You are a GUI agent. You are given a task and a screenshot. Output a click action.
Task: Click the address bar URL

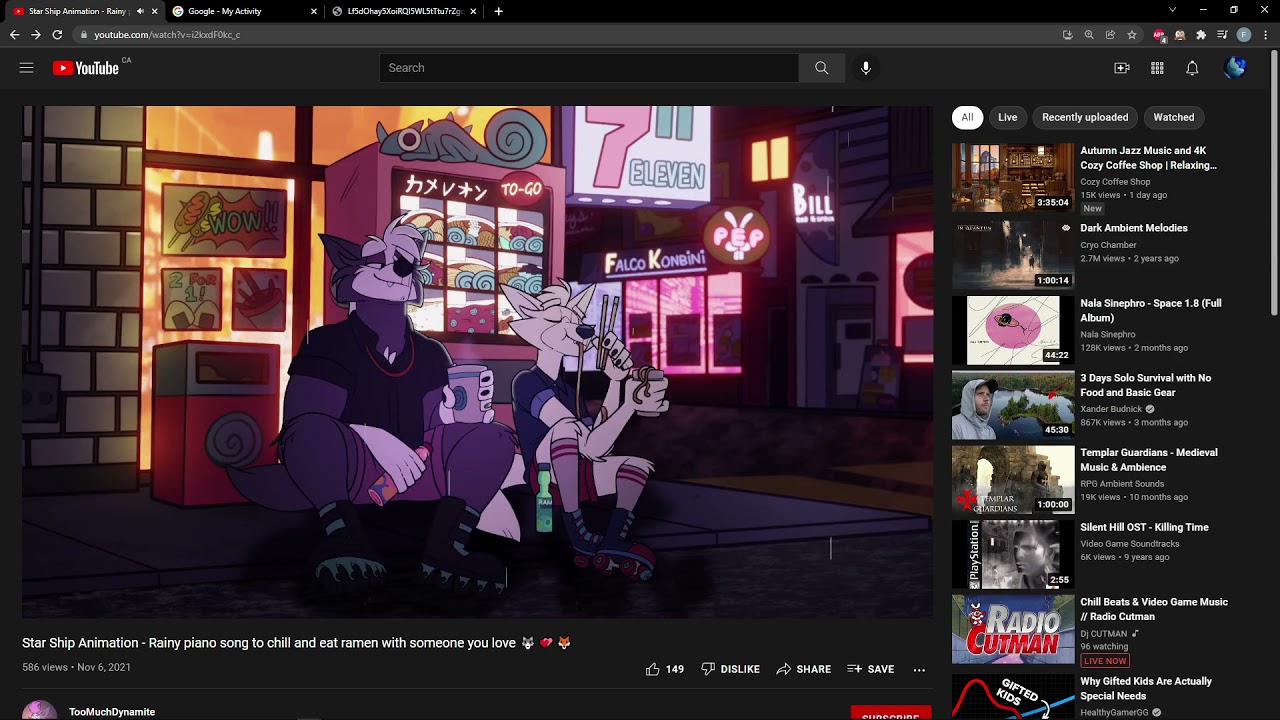(167, 34)
